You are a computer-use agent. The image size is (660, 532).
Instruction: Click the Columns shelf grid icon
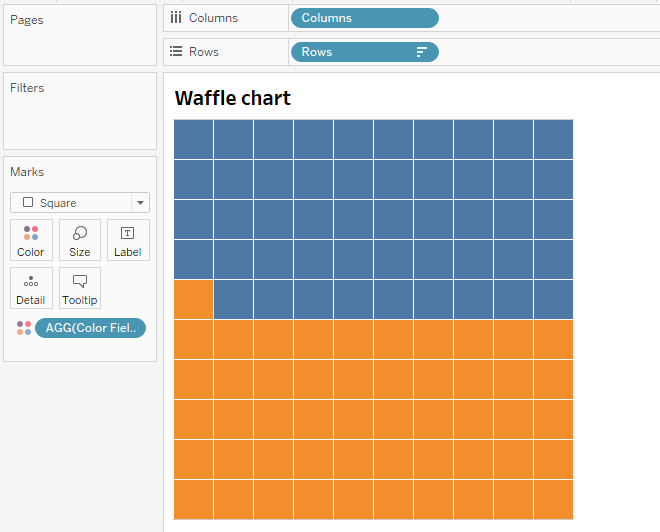pyautogui.click(x=176, y=18)
